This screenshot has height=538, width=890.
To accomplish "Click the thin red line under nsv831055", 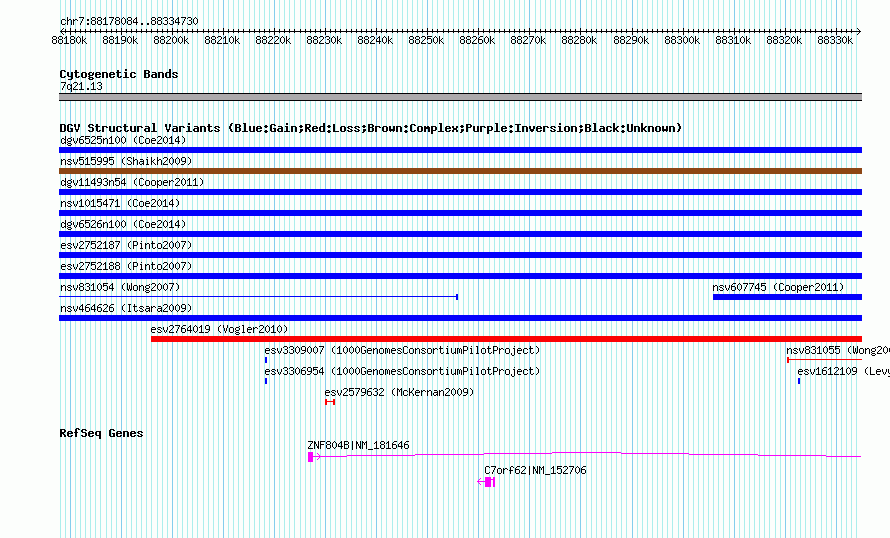I will pos(825,360).
